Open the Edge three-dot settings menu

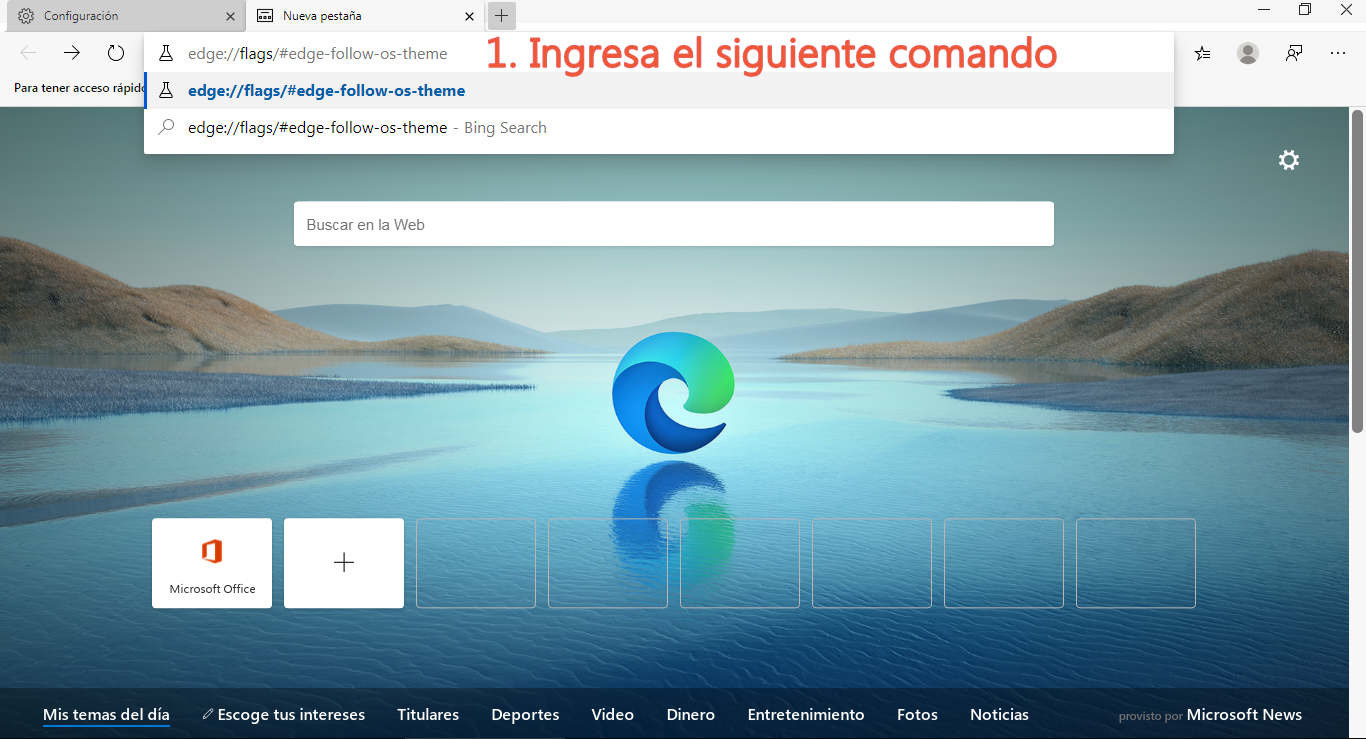pyautogui.click(x=1339, y=53)
